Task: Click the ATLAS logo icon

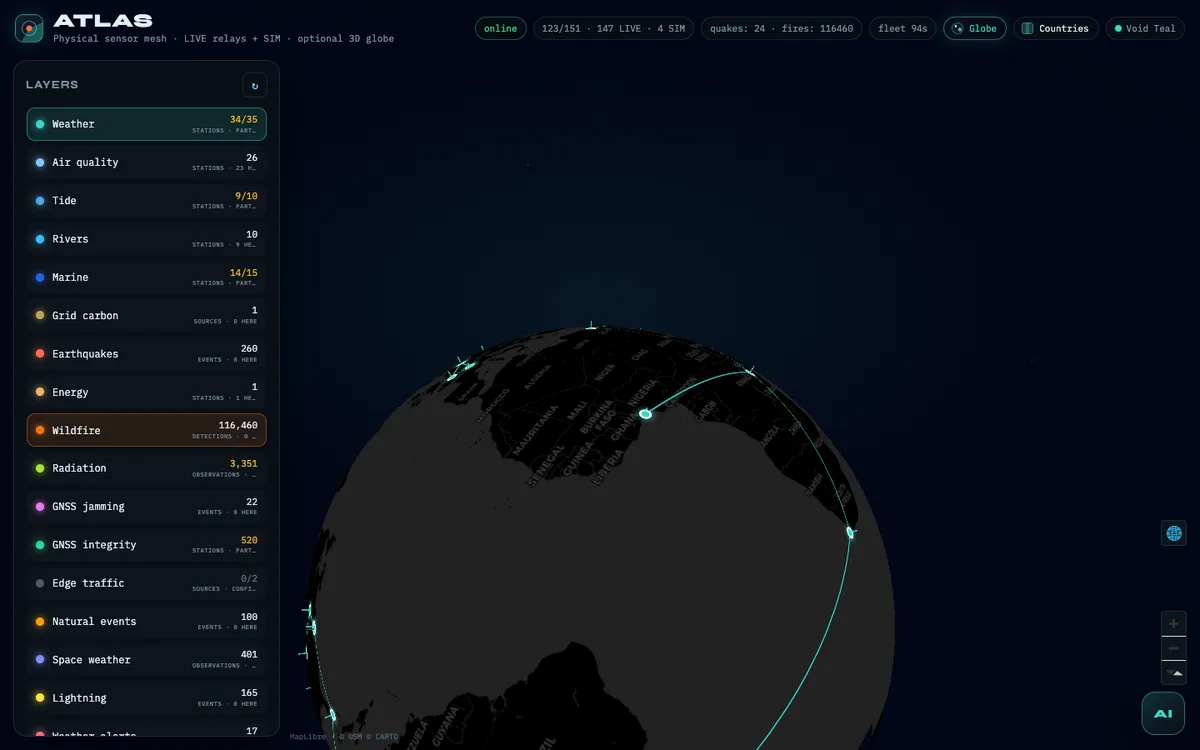Action: click(29, 28)
